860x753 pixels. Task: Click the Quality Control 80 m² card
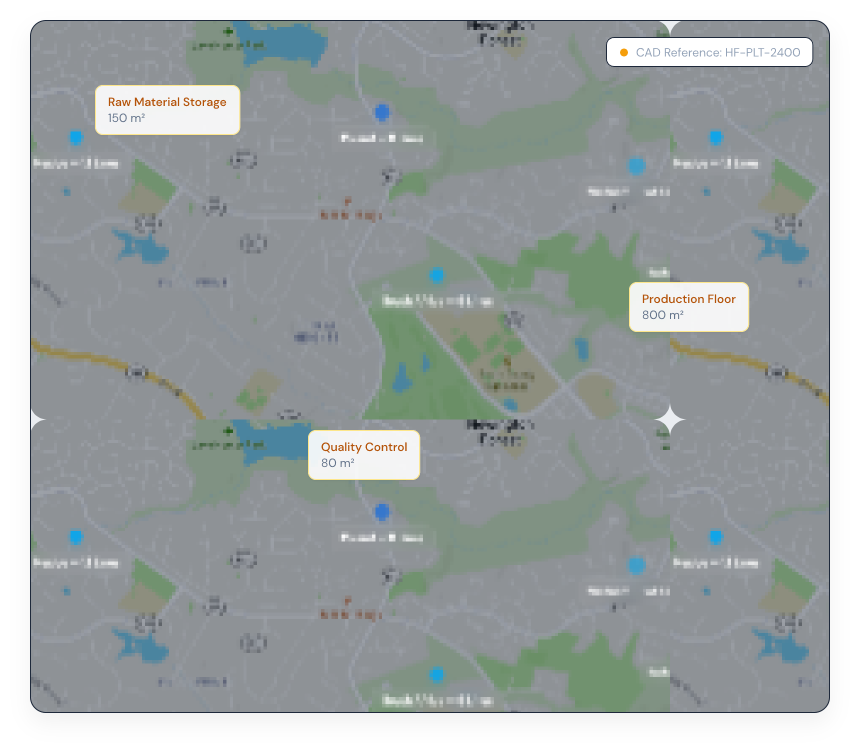364,455
